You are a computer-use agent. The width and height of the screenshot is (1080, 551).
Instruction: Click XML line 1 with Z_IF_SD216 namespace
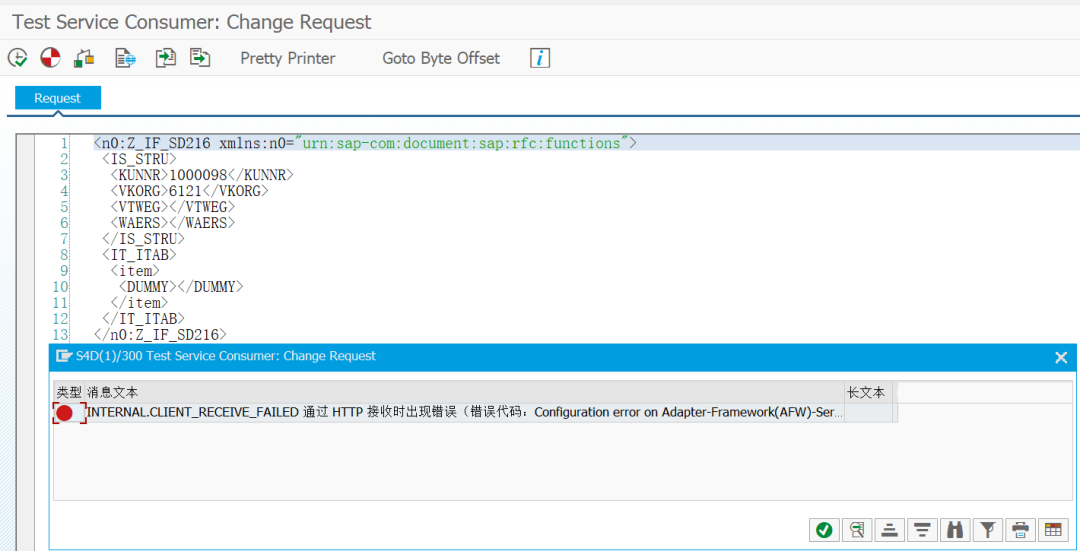pyautogui.click(x=365, y=143)
